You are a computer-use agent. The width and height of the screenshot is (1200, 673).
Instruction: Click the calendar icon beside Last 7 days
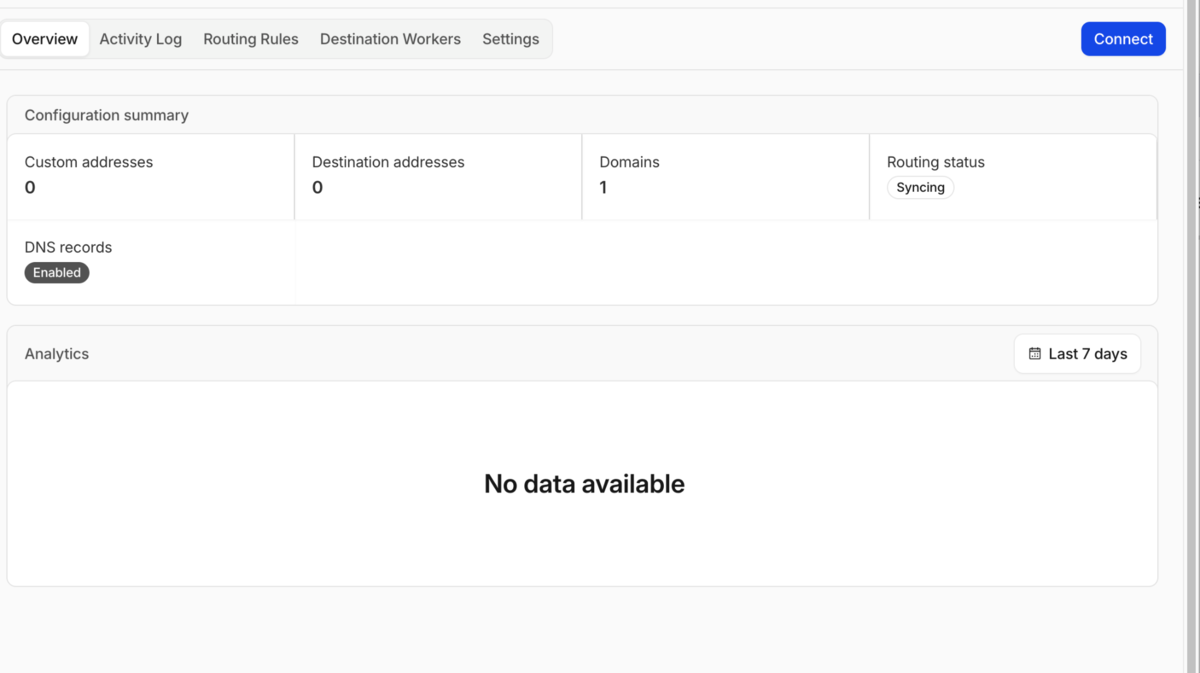[x=1035, y=354]
